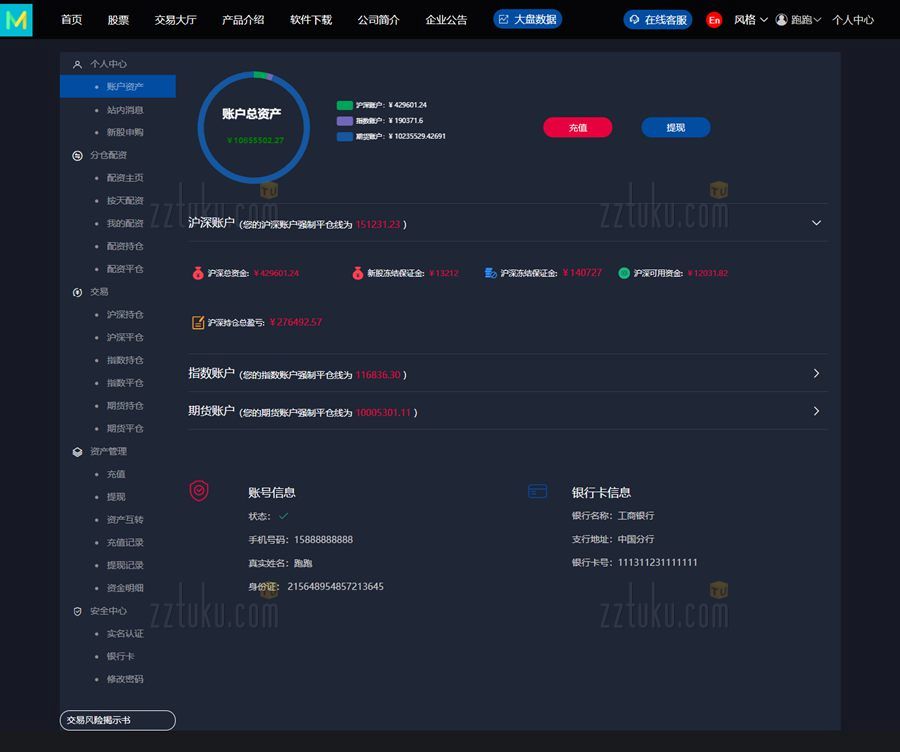The image size is (900, 752).
Task: Click the green 沪深账户 legend swatch
Action: point(345,105)
